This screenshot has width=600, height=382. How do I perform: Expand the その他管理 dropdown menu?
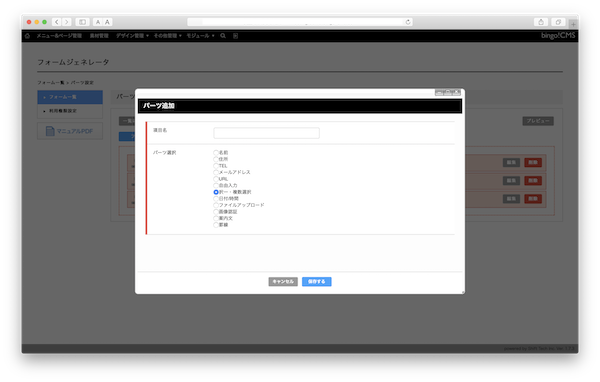tap(168, 36)
